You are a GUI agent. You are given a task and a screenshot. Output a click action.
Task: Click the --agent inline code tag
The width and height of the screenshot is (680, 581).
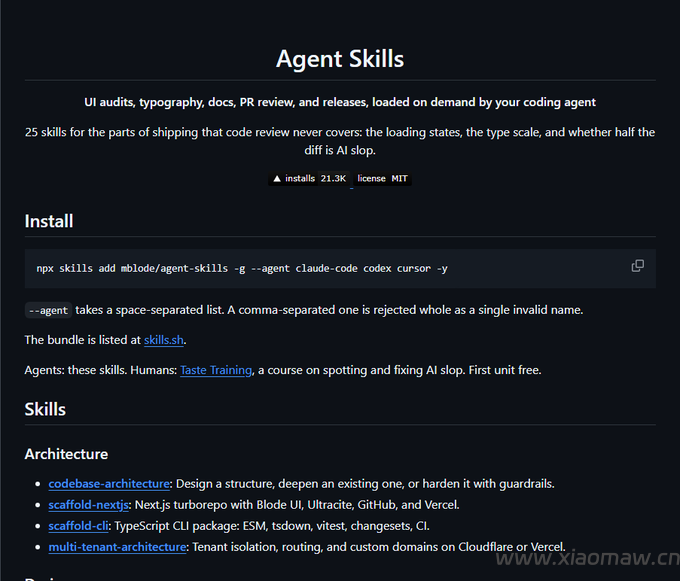click(48, 310)
